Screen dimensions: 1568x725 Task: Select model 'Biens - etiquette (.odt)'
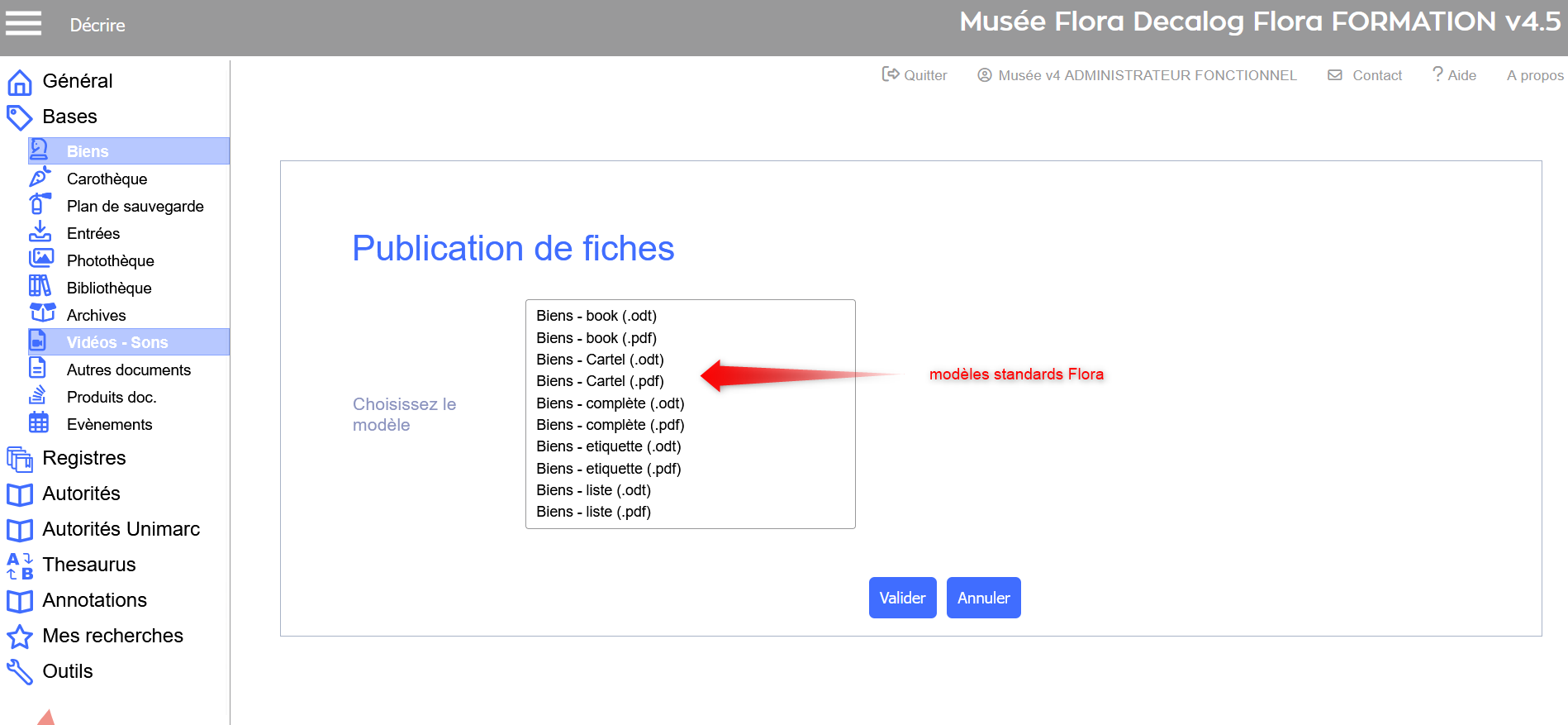coord(690,446)
